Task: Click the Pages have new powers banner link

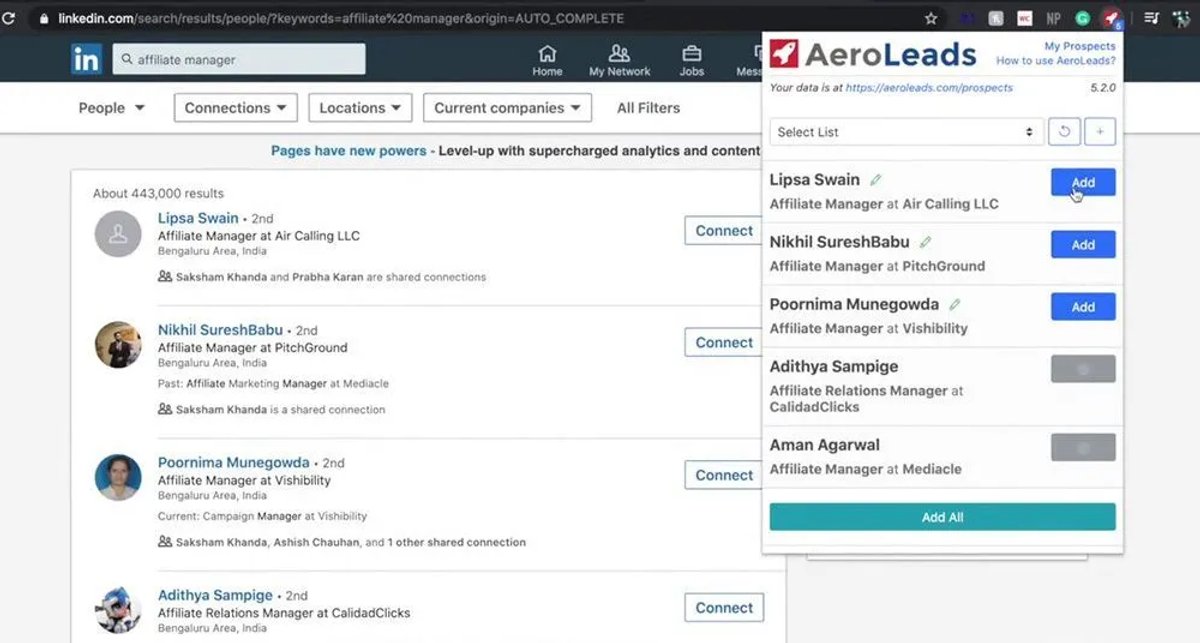Action: (x=348, y=151)
